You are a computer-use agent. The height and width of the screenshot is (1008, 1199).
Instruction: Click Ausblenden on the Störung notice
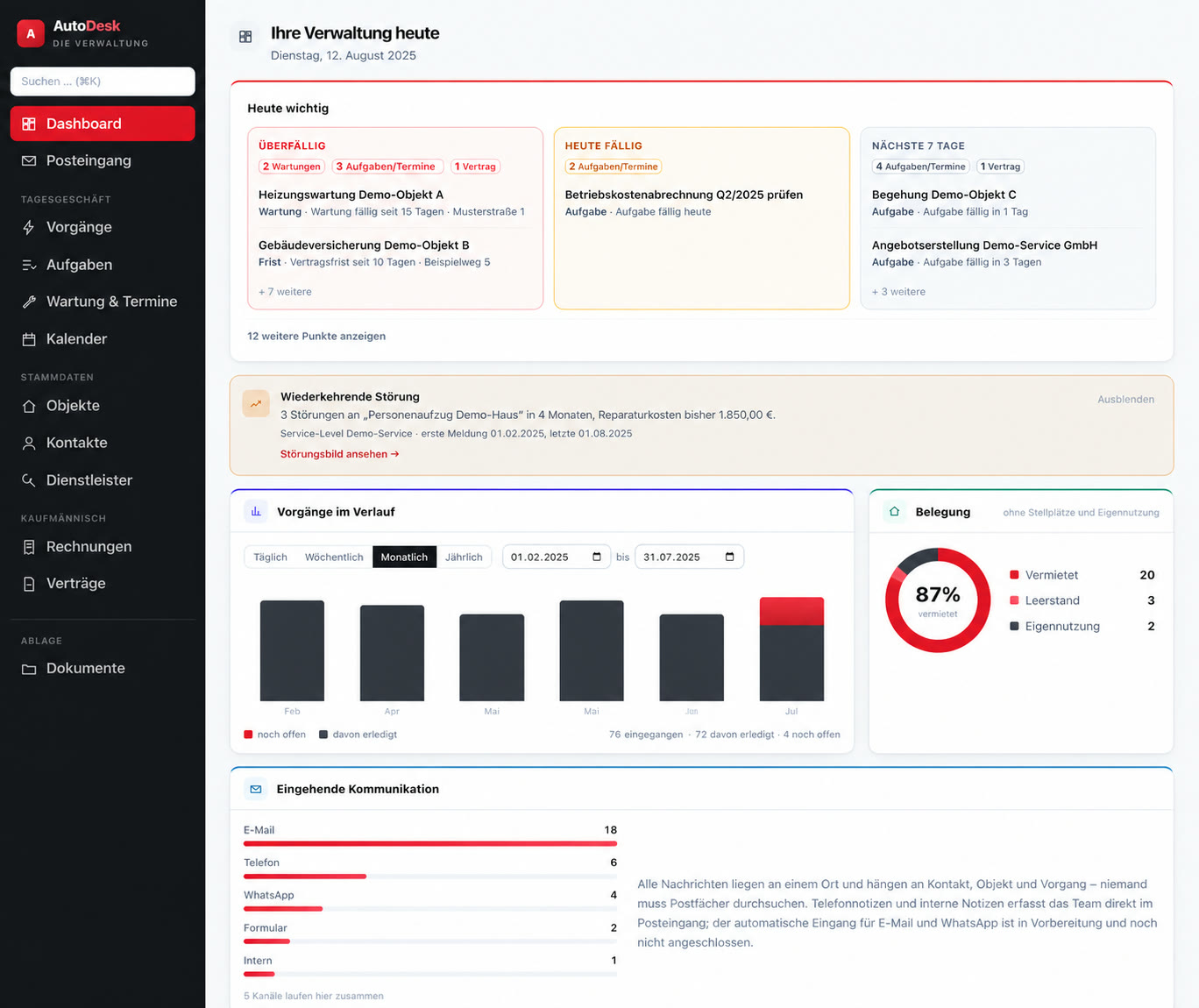1125,400
